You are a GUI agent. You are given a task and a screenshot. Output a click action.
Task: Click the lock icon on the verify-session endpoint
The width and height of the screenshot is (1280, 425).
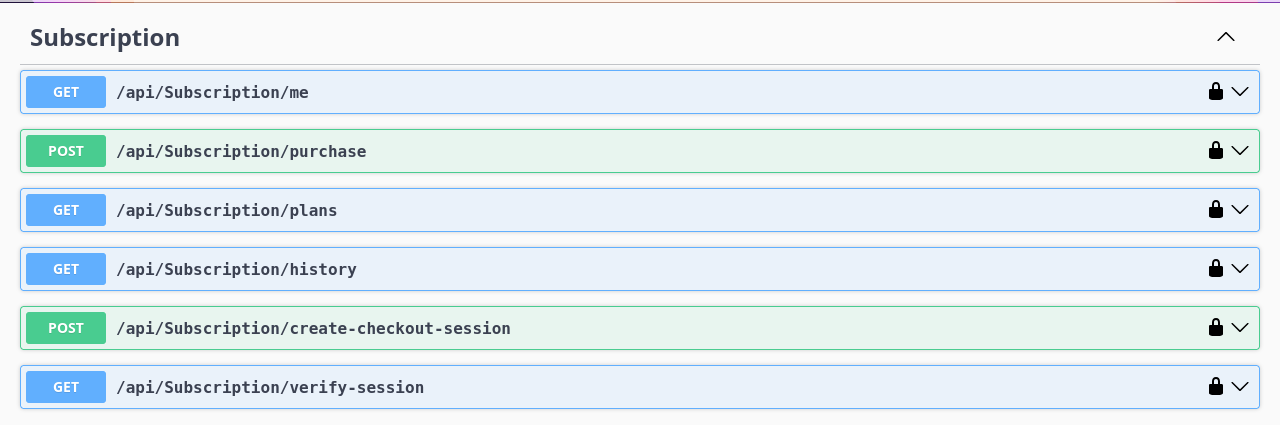pyautogui.click(x=1216, y=387)
